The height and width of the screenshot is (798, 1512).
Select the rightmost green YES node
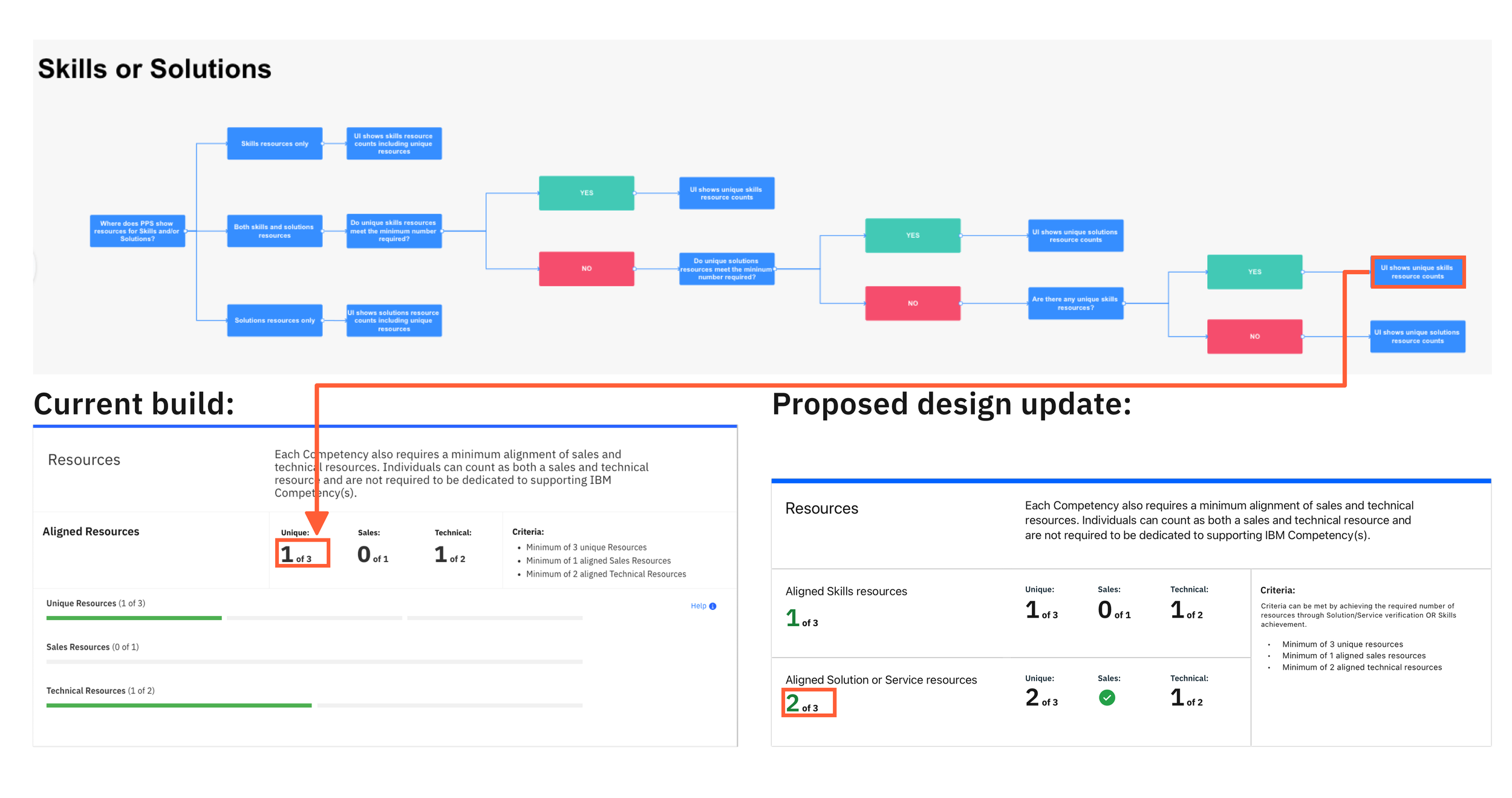coord(1254,272)
